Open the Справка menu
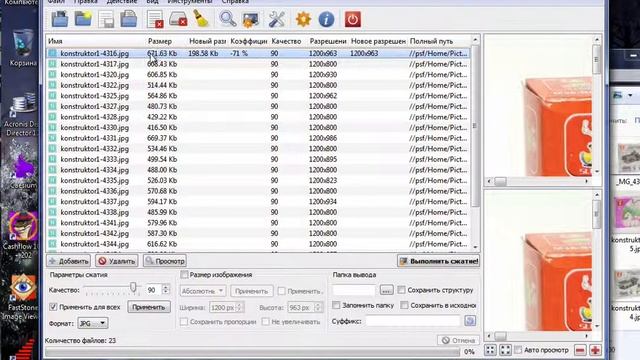This screenshot has height=360, width=640. pos(235,2)
